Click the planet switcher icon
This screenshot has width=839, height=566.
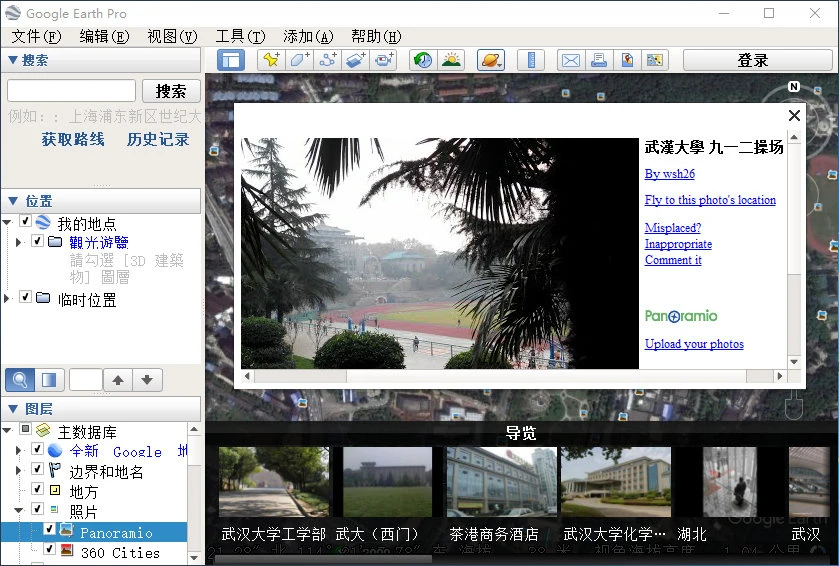pyautogui.click(x=491, y=60)
